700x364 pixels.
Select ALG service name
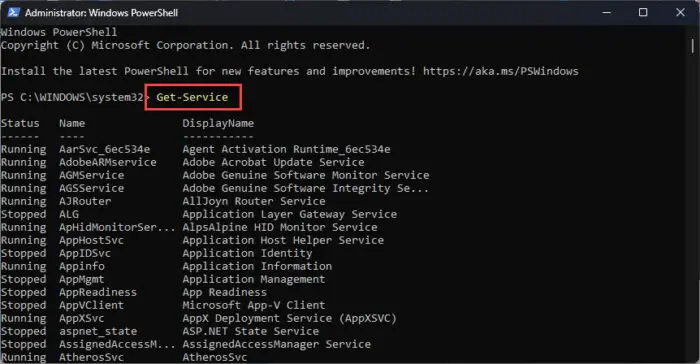[69, 214]
